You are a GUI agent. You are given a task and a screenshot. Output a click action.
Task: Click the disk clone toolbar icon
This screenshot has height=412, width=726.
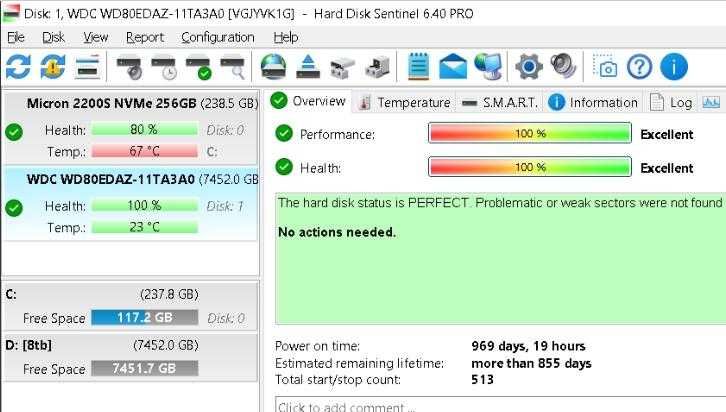tap(342, 68)
